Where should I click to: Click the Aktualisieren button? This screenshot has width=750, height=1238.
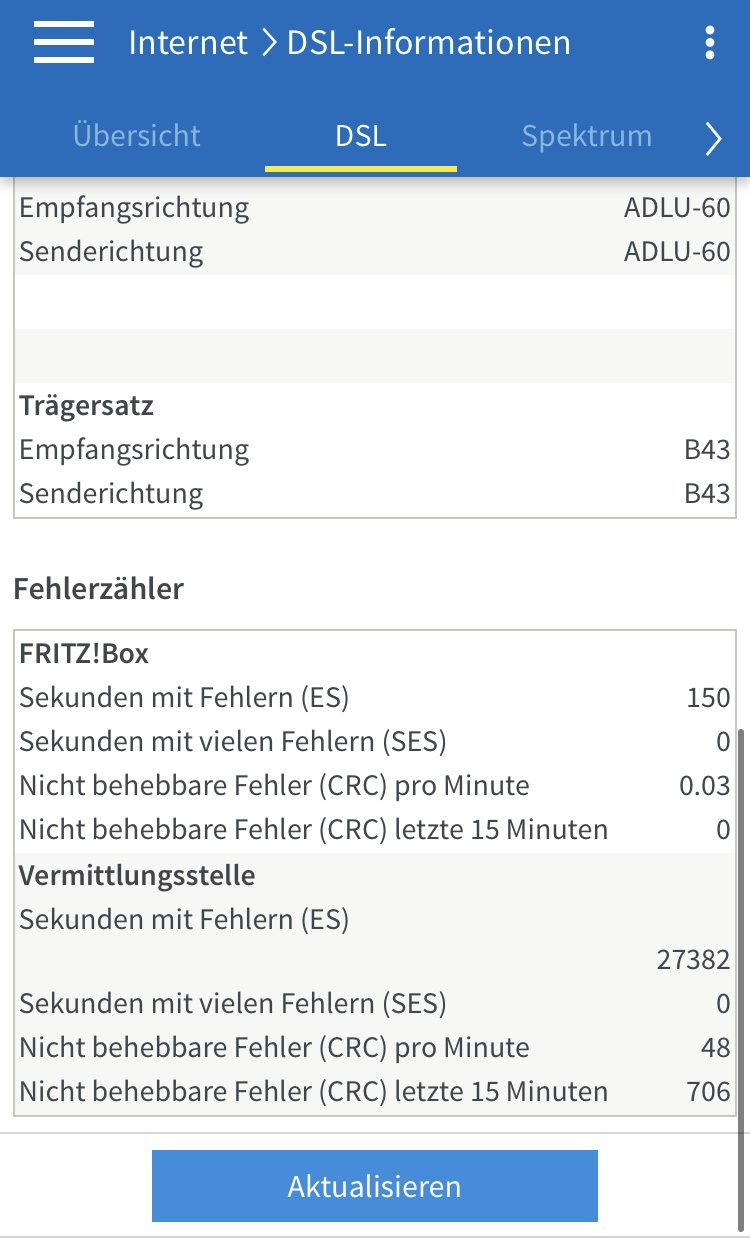click(x=375, y=1186)
